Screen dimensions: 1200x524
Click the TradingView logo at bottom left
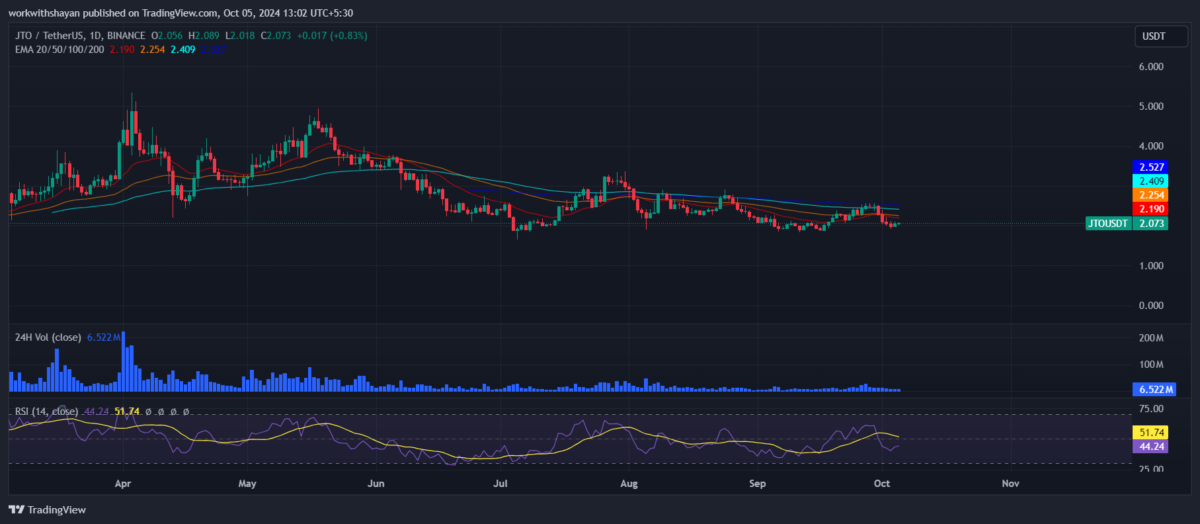click(48, 509)
